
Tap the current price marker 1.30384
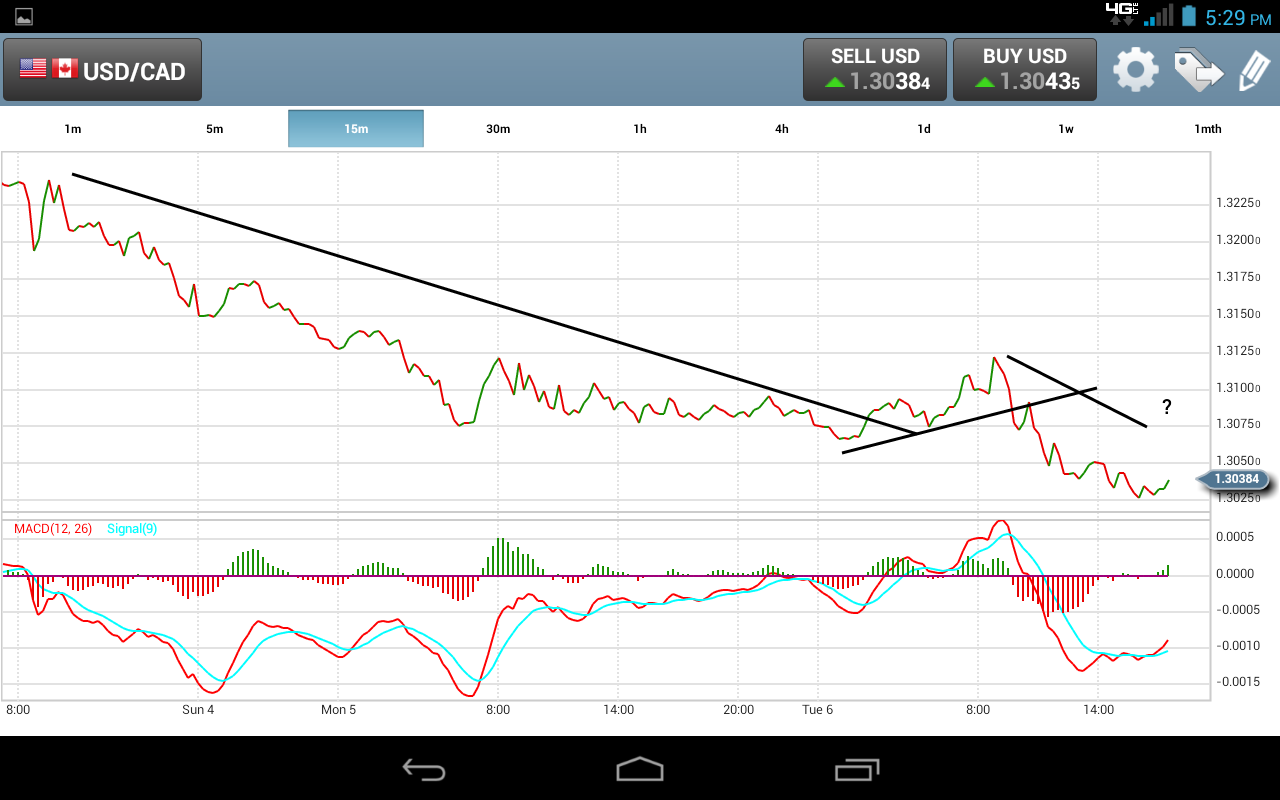(1236, 479)
